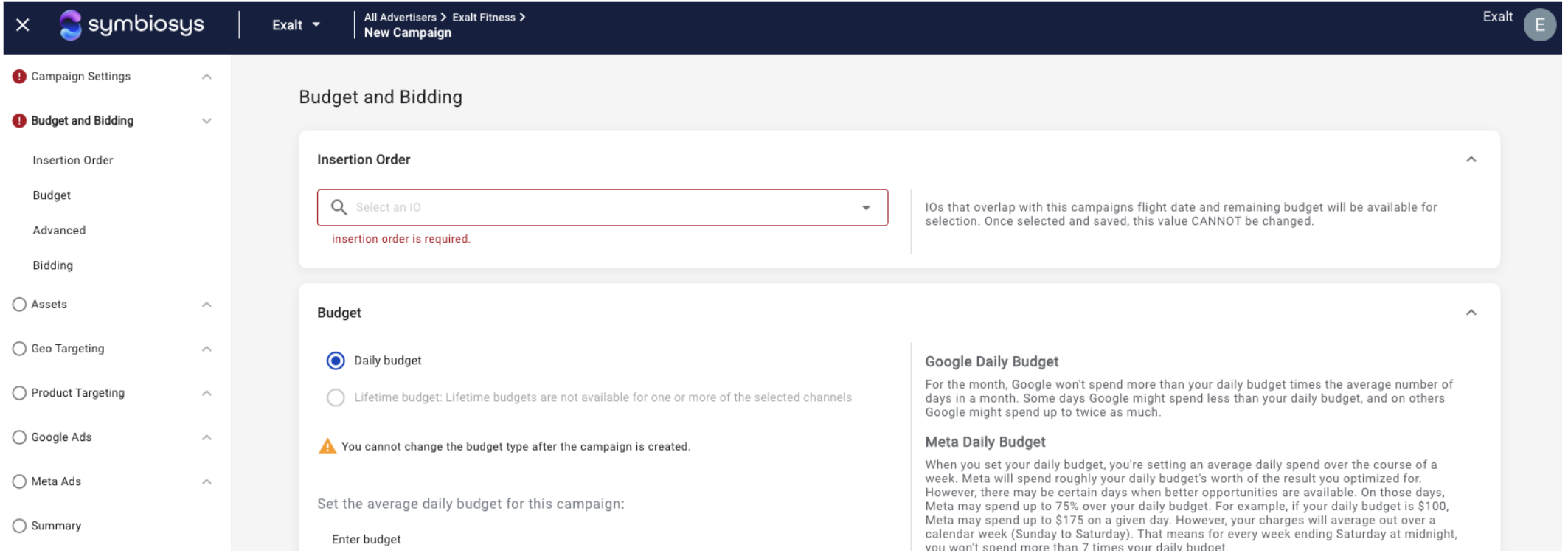Open the Exalt user avatar menu
This screenshot has height=553, width=1568.
(1539, 25)
